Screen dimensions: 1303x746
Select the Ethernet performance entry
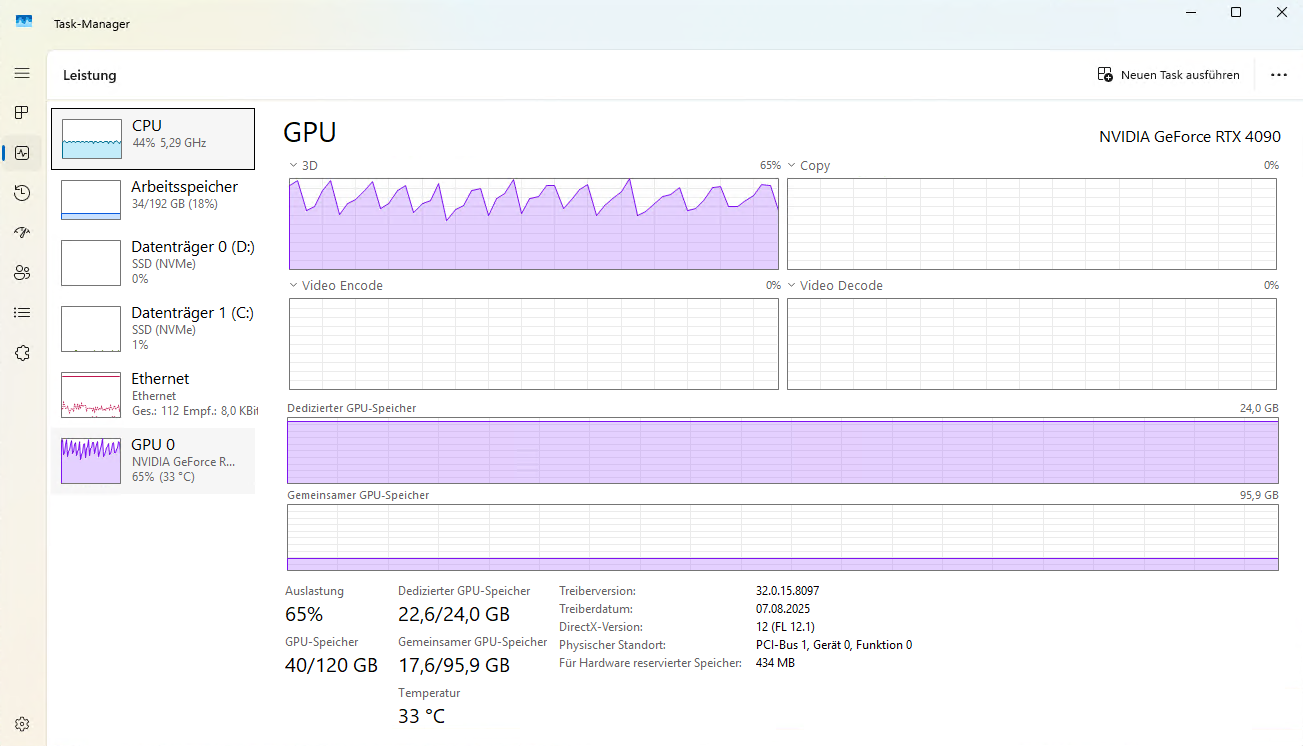click(x=153, y=394)
